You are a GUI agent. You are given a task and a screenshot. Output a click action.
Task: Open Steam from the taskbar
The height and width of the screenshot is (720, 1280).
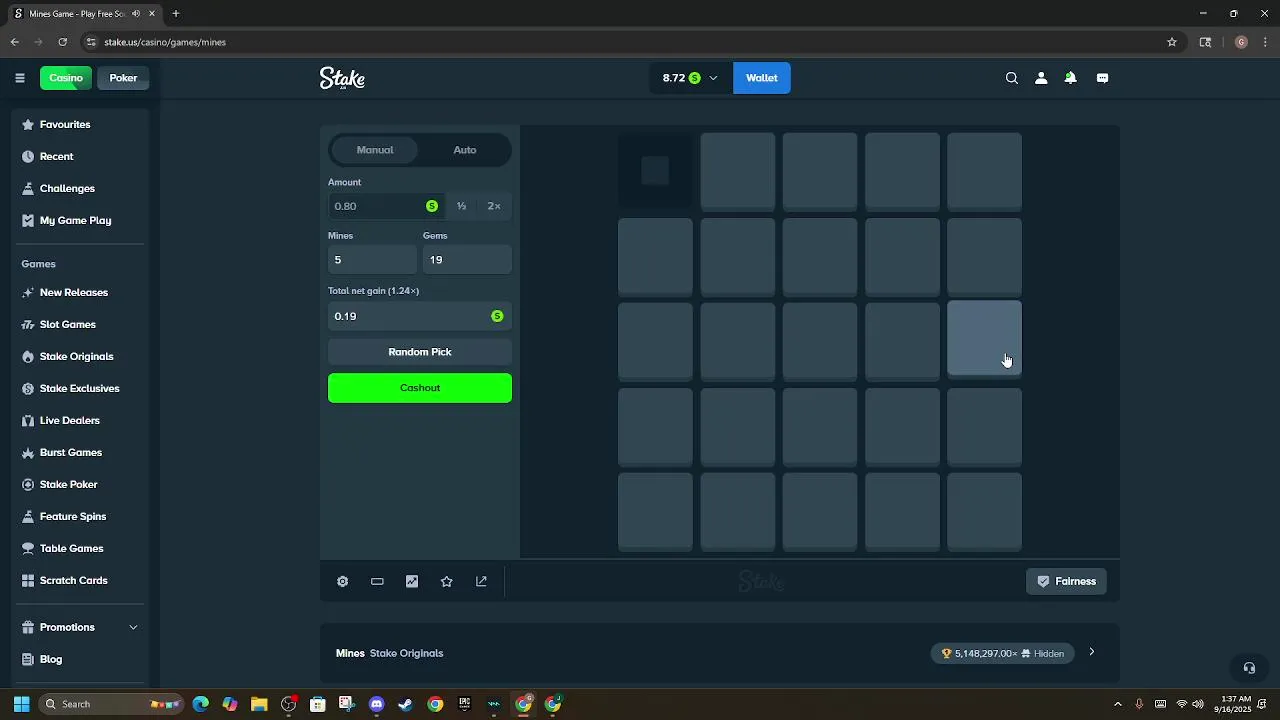pos(405,704)
